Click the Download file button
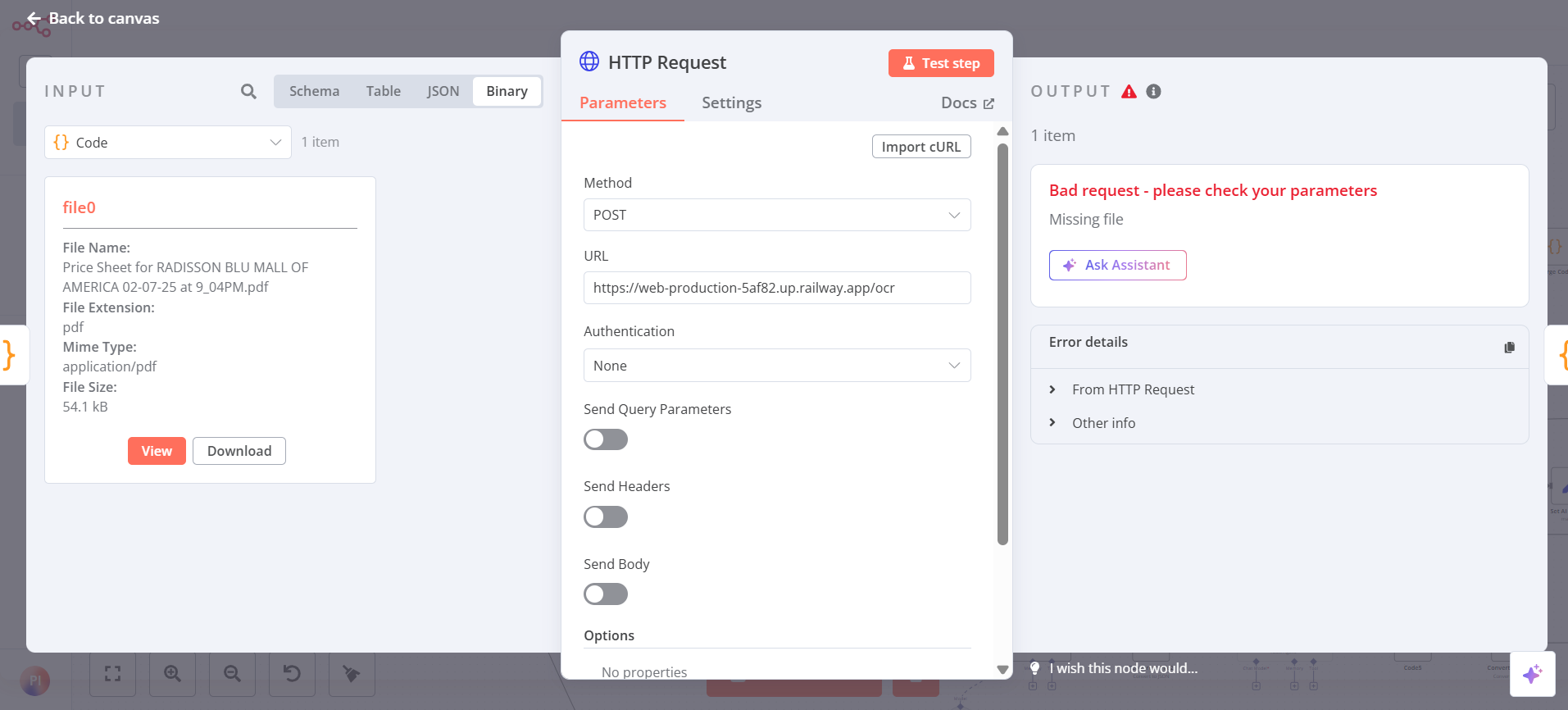 pos(239,451)
